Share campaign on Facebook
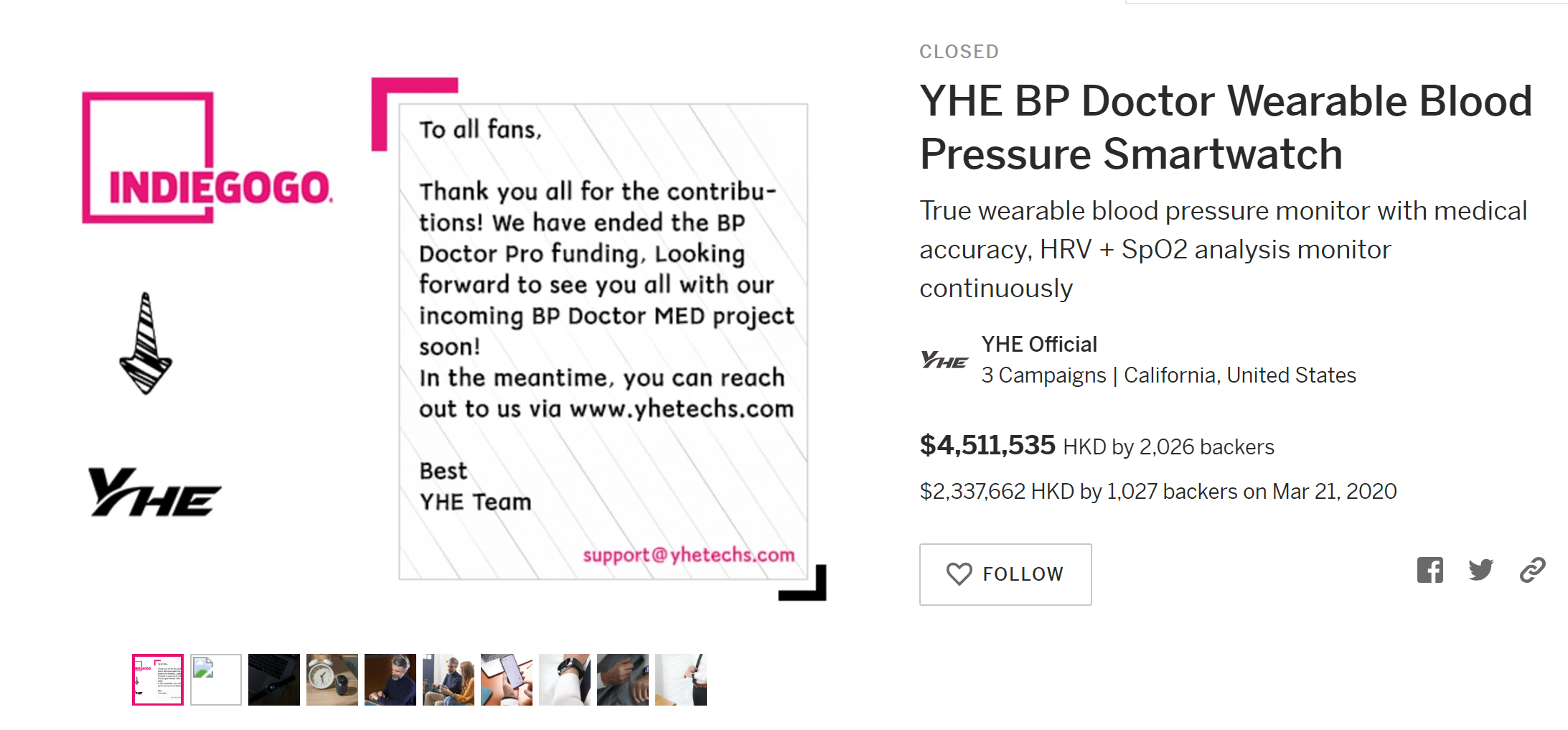 click(x=1429, y=570)
